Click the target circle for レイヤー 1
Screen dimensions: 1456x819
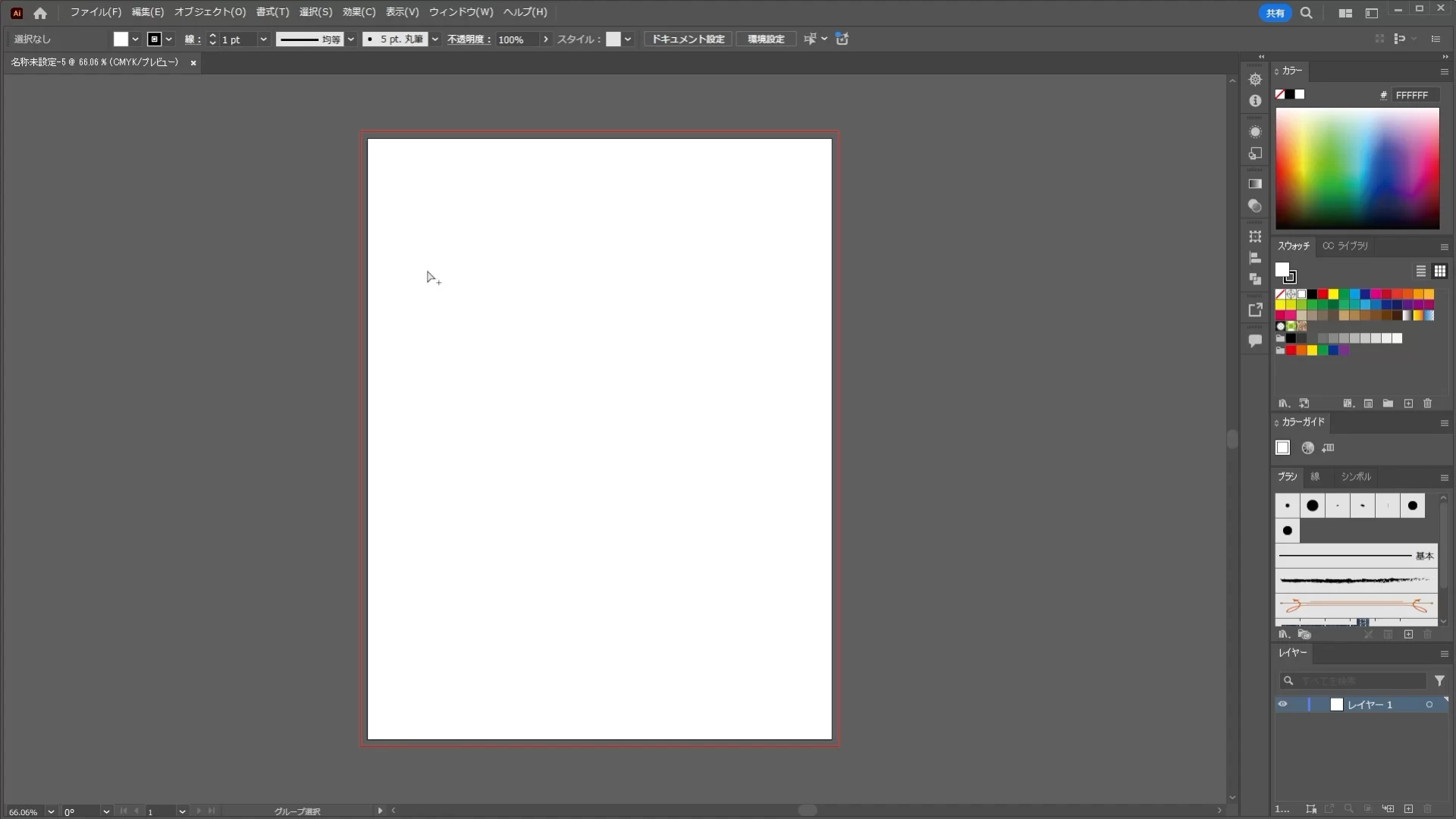pyautogui.click(x=1429, y=704)
